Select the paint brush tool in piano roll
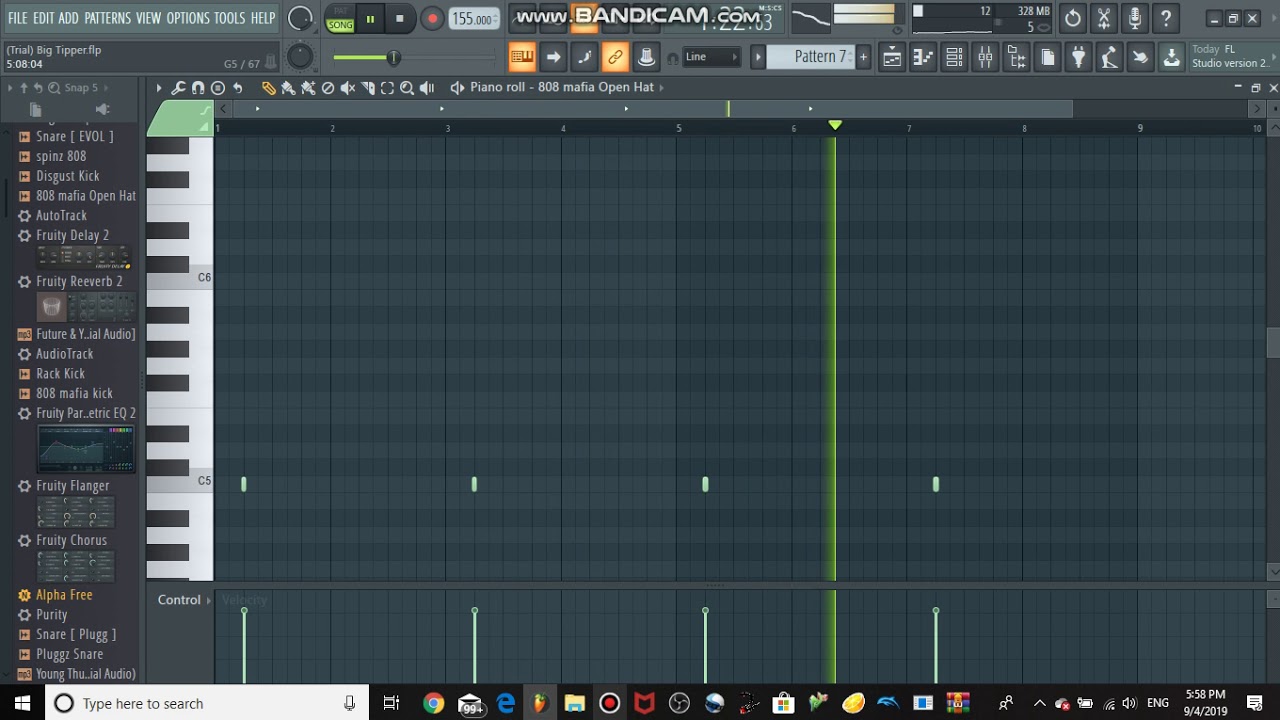The width and height of the screenshot is (1280, 720). 288,88
